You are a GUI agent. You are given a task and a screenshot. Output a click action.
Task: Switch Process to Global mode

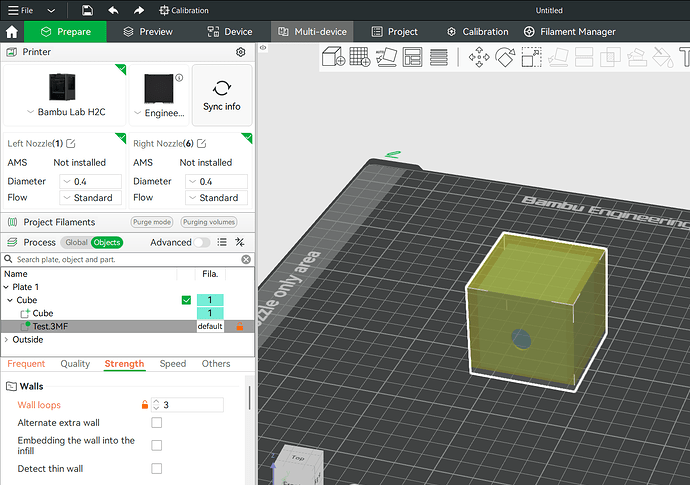[x=76, y=242]
